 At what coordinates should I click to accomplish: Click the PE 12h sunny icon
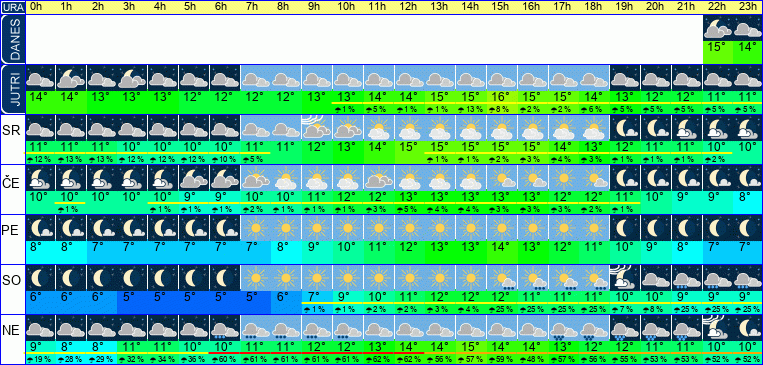coord(409,227)
